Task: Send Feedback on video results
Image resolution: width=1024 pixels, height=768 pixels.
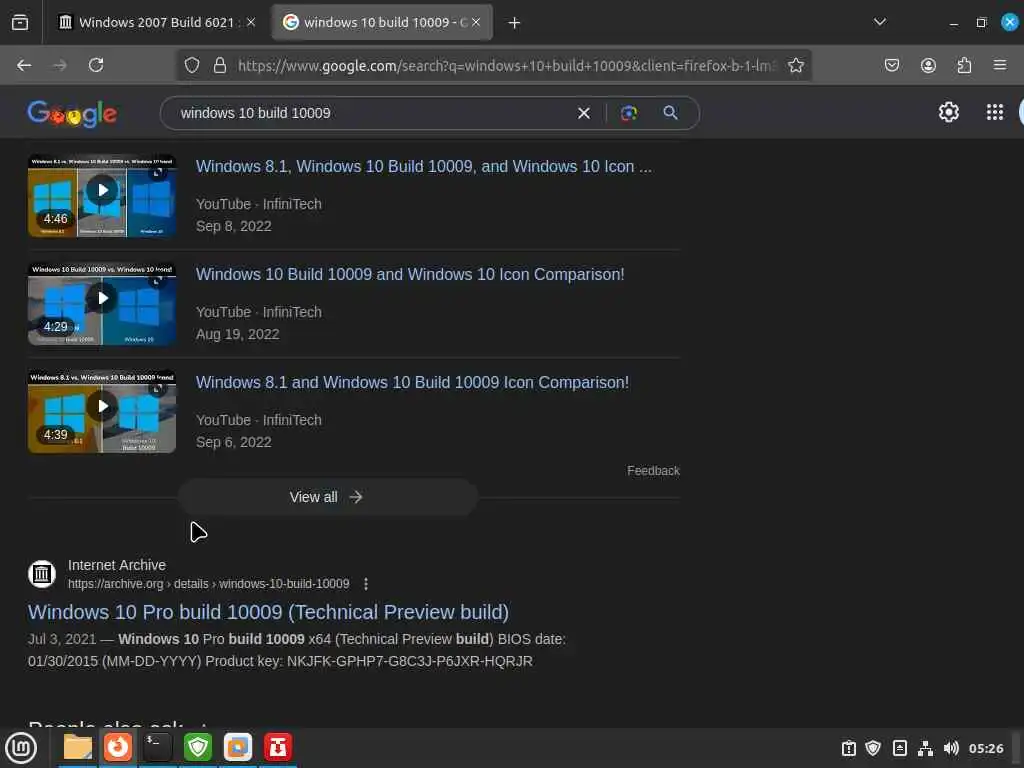Action: 653,471
